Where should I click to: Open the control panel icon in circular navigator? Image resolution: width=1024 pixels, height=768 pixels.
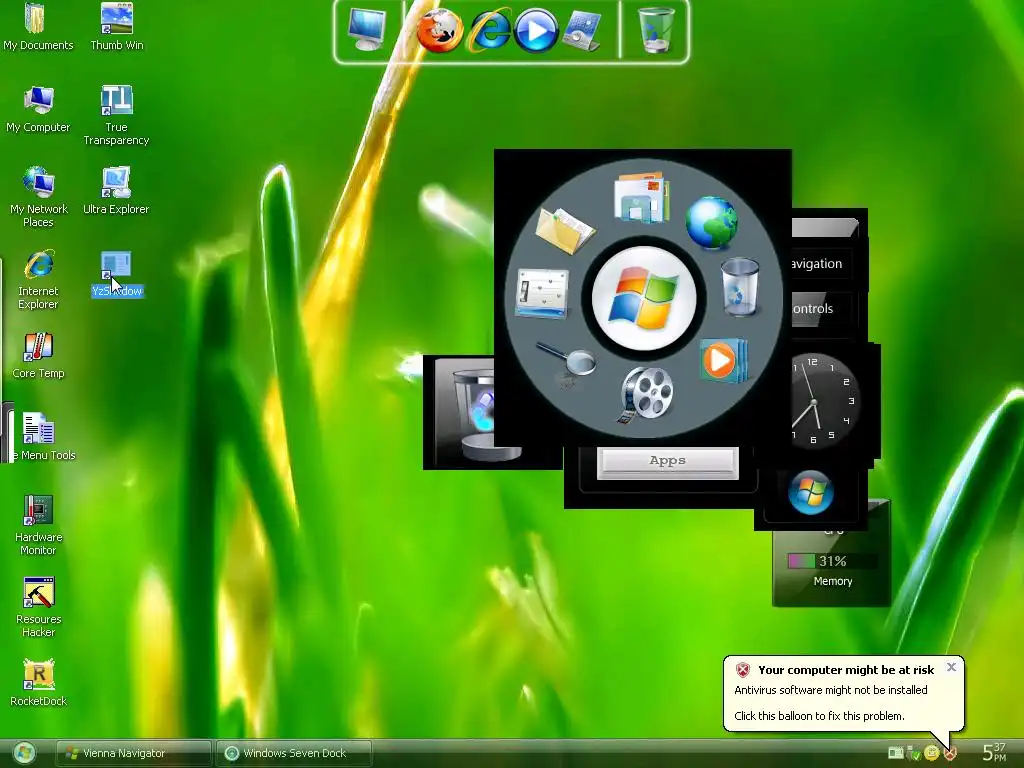[543, 294]
